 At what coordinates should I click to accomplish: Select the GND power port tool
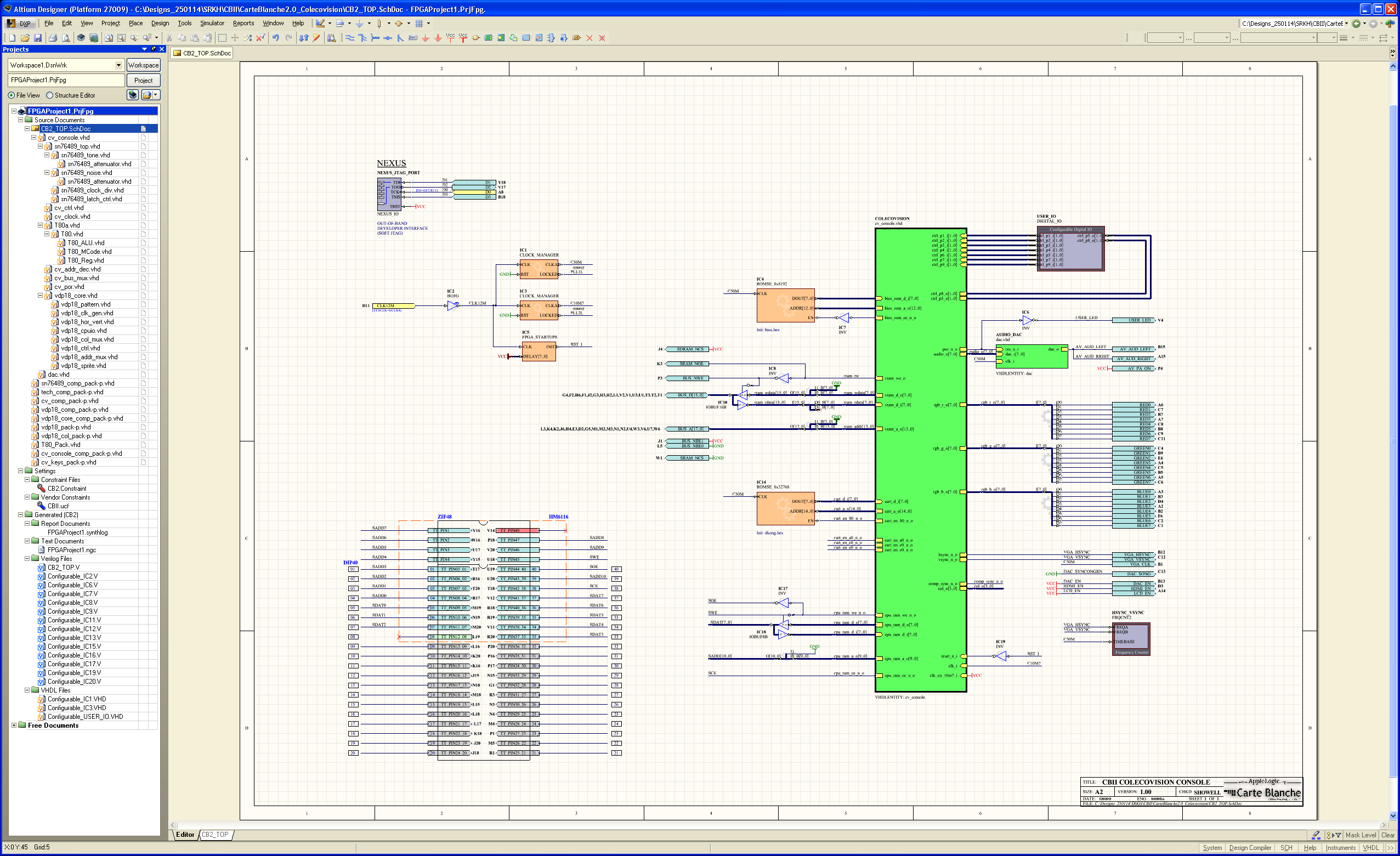tap(425, 38)
